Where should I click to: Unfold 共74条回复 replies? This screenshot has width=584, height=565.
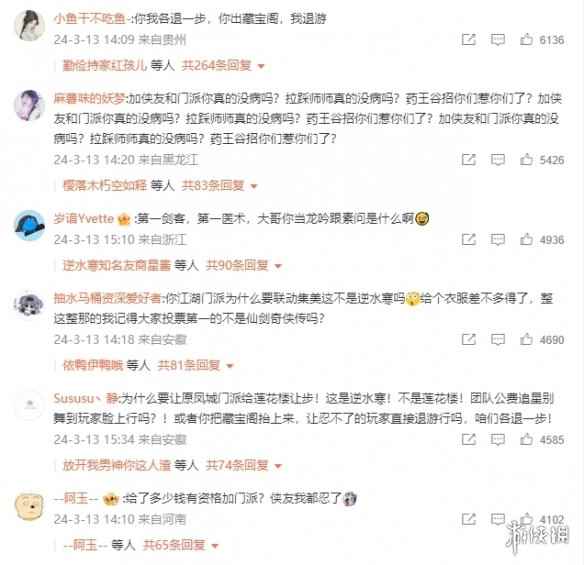coord(244,465)
